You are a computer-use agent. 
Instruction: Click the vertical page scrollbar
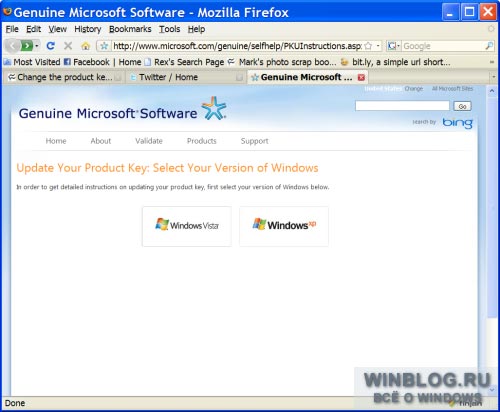pos(492,207)
